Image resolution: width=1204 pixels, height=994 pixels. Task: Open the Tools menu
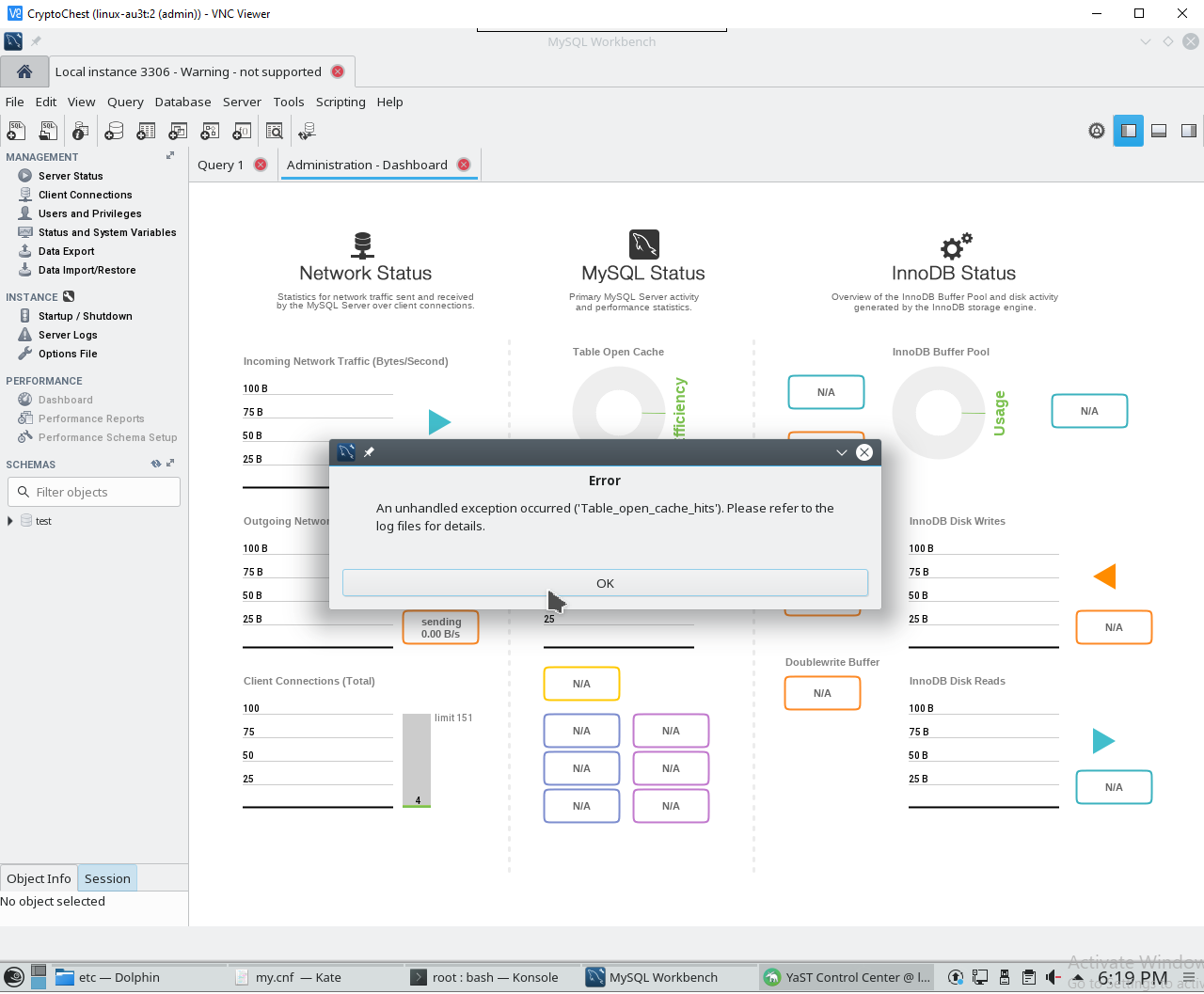(x=289, y=102)
